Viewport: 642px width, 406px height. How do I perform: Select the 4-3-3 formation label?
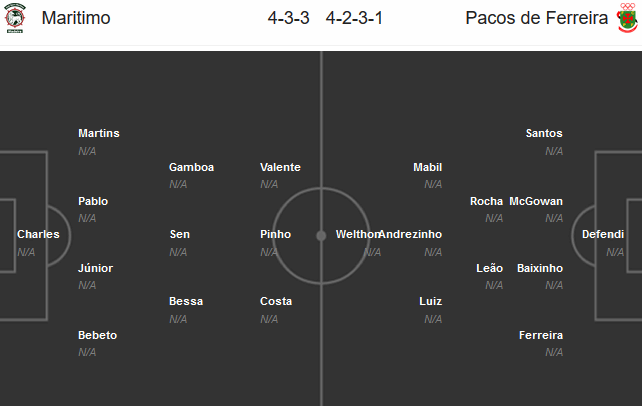[289, 18]
